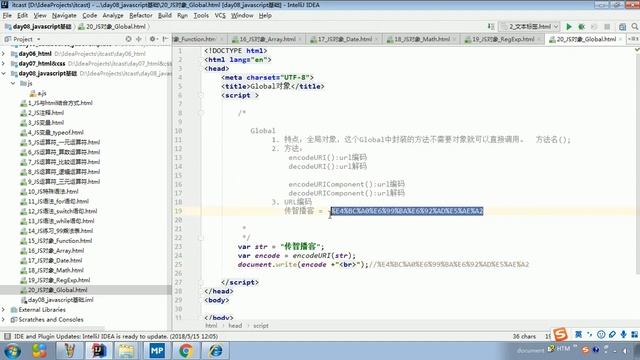Click the build project icon left of the run configuration
The image size is (640, 360).
tap(491, 27)
